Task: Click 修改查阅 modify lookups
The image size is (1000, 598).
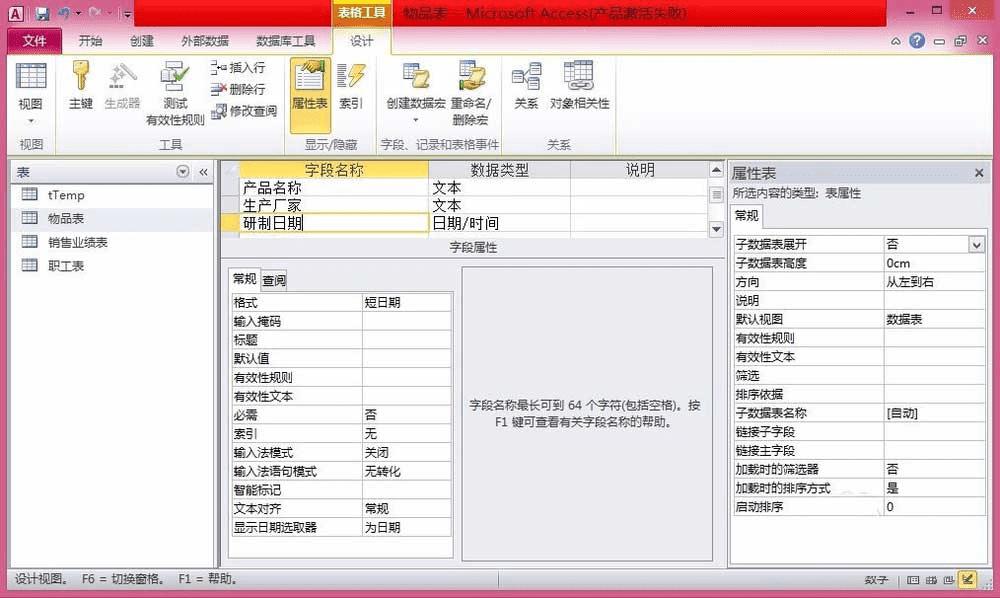Action: click(244, 111)
